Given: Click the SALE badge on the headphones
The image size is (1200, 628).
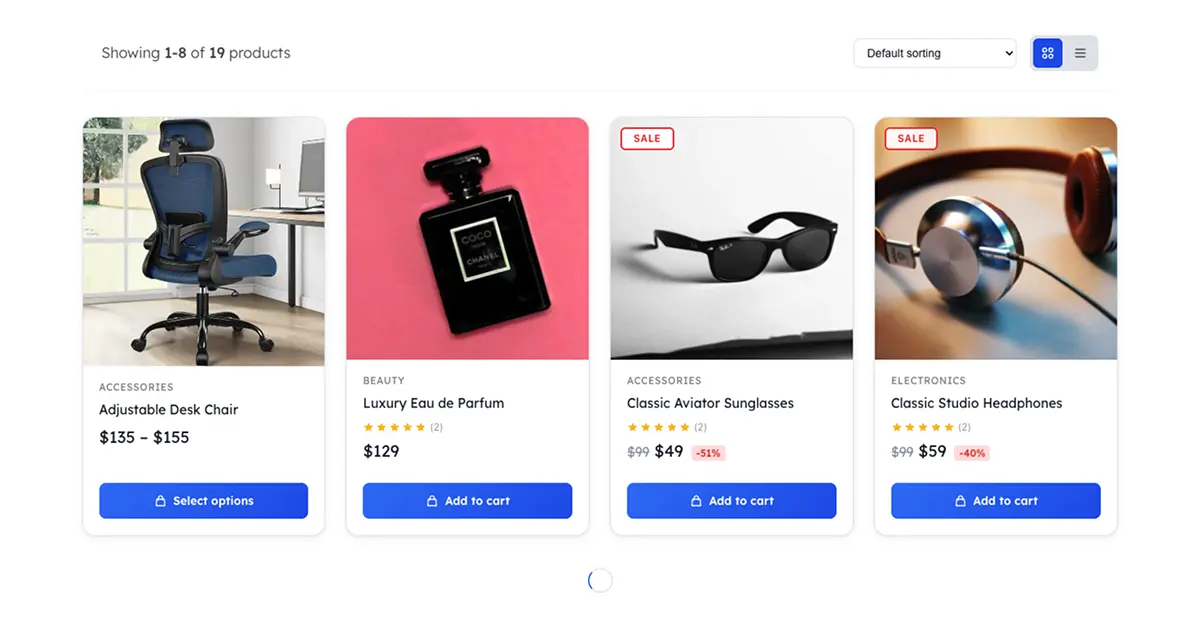Looking at the screenshot, I should pos(911,138).
